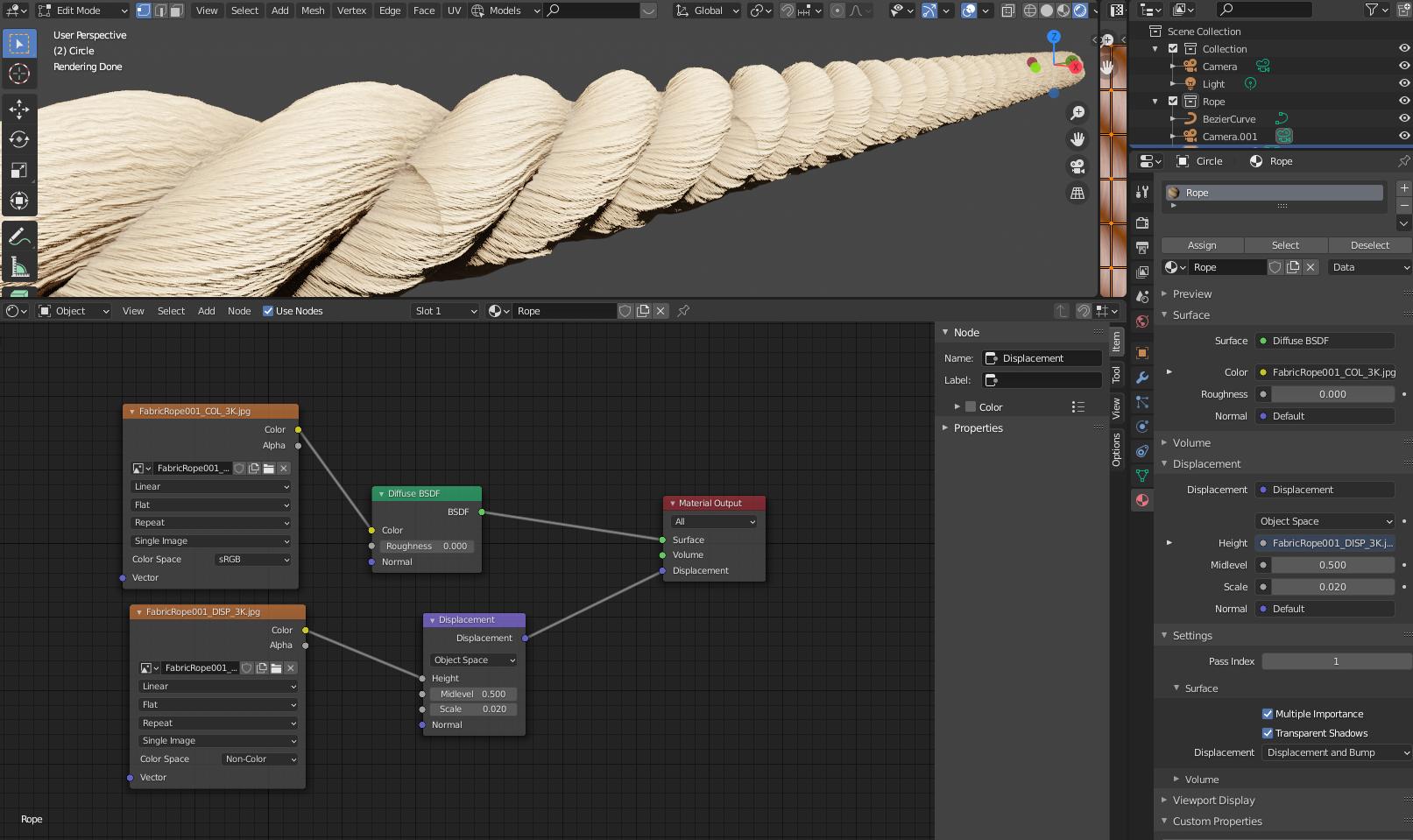Click the Select material button
1413x840 pixels.
click(x=1285, y=245)
